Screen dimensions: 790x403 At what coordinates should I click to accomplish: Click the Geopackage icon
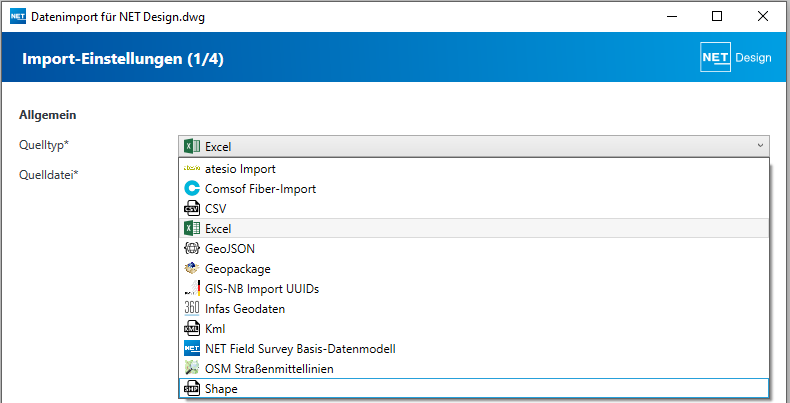(192, 268)
